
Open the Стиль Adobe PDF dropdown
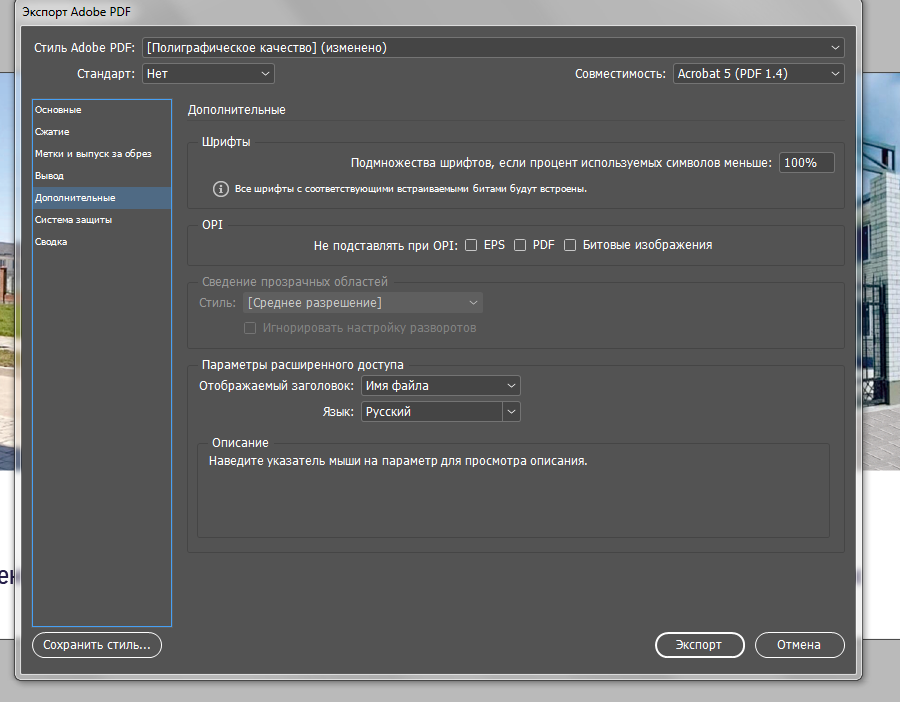click(493, 48)
